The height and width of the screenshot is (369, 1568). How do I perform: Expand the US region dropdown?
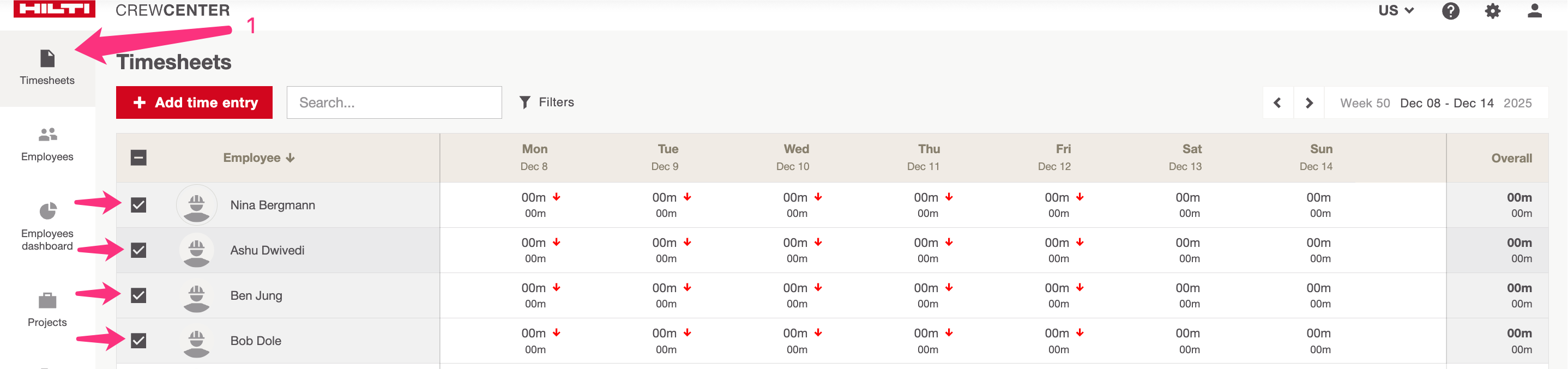(x=1396, y=11)
